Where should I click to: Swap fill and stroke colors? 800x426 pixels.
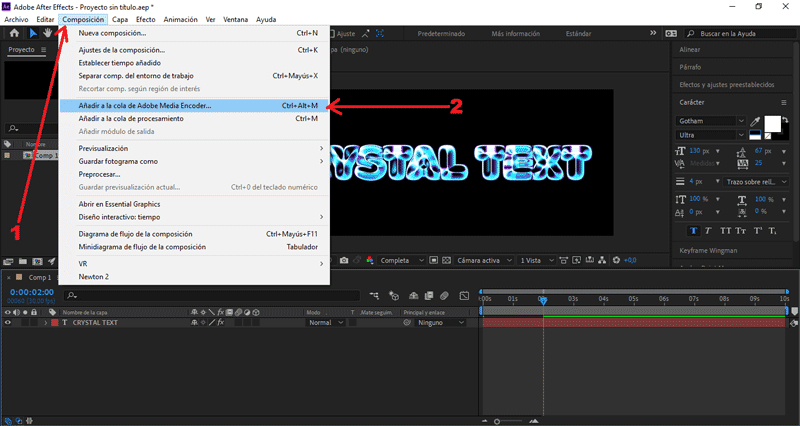(x=785, y=120)
